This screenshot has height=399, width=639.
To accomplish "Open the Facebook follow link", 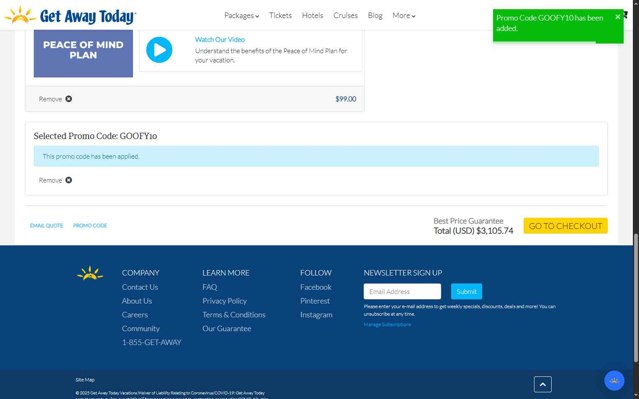I will [x=315, y=287].
